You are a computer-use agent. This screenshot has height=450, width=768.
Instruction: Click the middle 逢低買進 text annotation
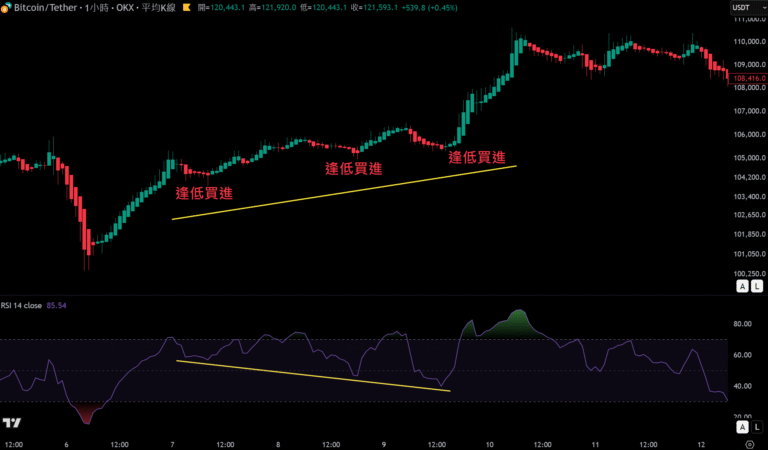coord(353,169)
